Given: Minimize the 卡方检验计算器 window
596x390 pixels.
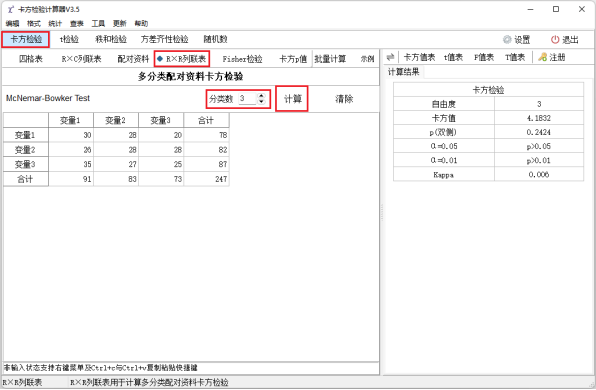Looking at the screenshot, I should [530, 9].
